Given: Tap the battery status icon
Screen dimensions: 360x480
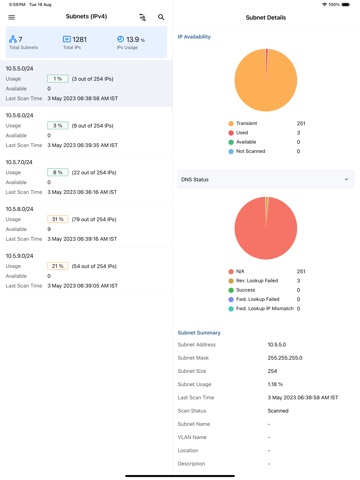Looking at the screenshot, I should [x=346, y=5].
